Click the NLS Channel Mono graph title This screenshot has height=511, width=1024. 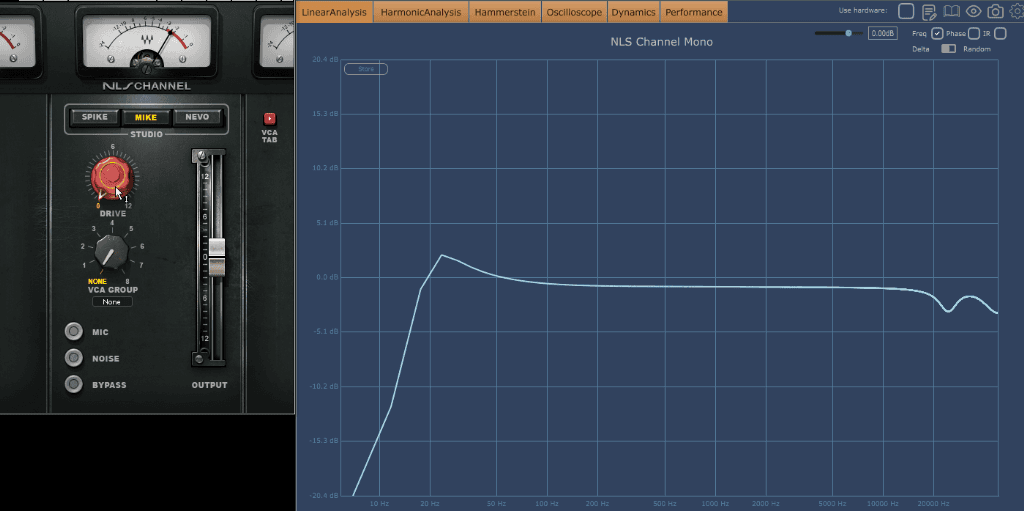(x=662, y=42)
